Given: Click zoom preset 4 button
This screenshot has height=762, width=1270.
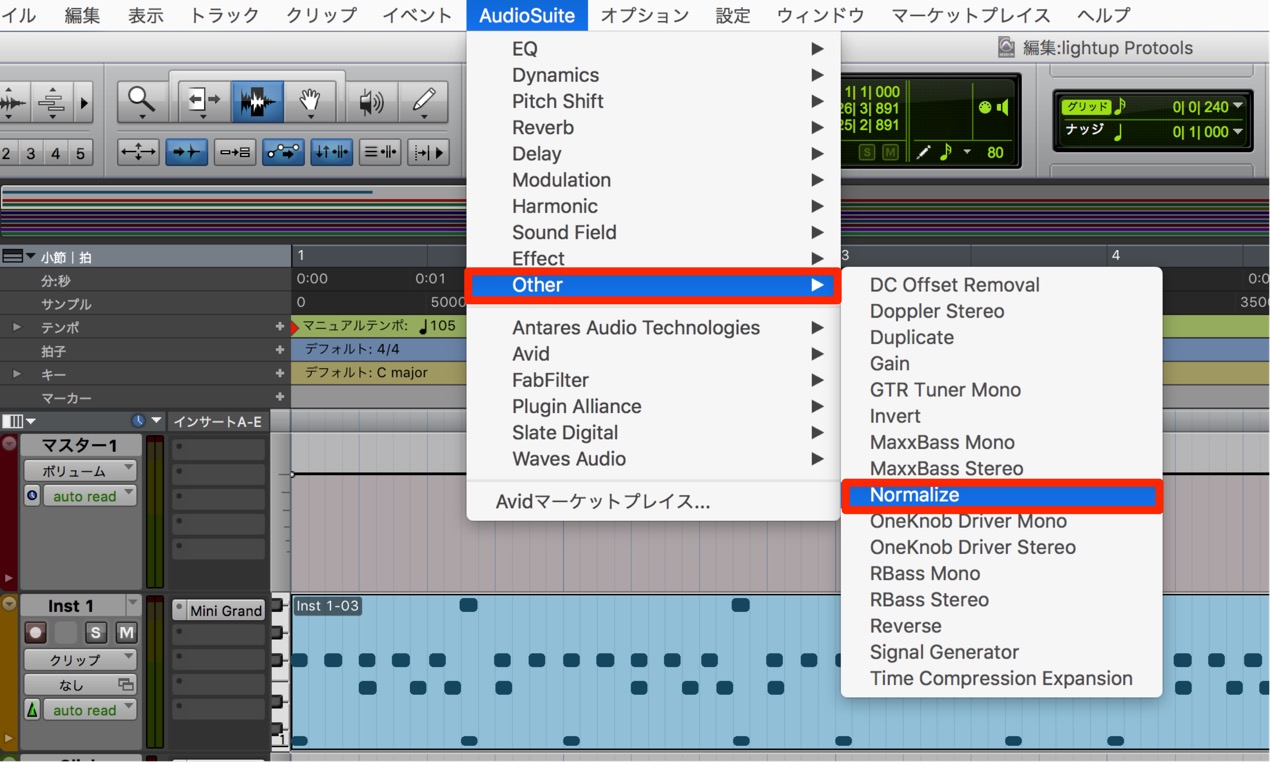Looking at the screenshot, I should [x=56, y=153].
